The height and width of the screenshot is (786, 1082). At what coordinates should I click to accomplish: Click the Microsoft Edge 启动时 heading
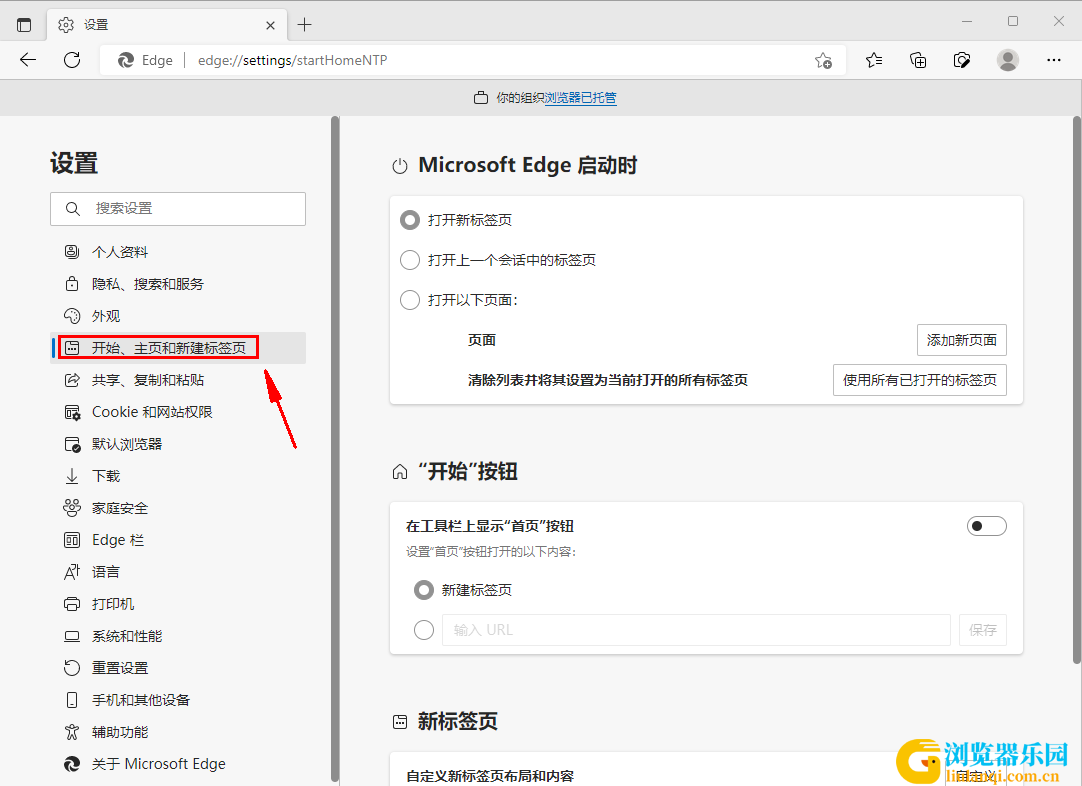coord(528,166)
